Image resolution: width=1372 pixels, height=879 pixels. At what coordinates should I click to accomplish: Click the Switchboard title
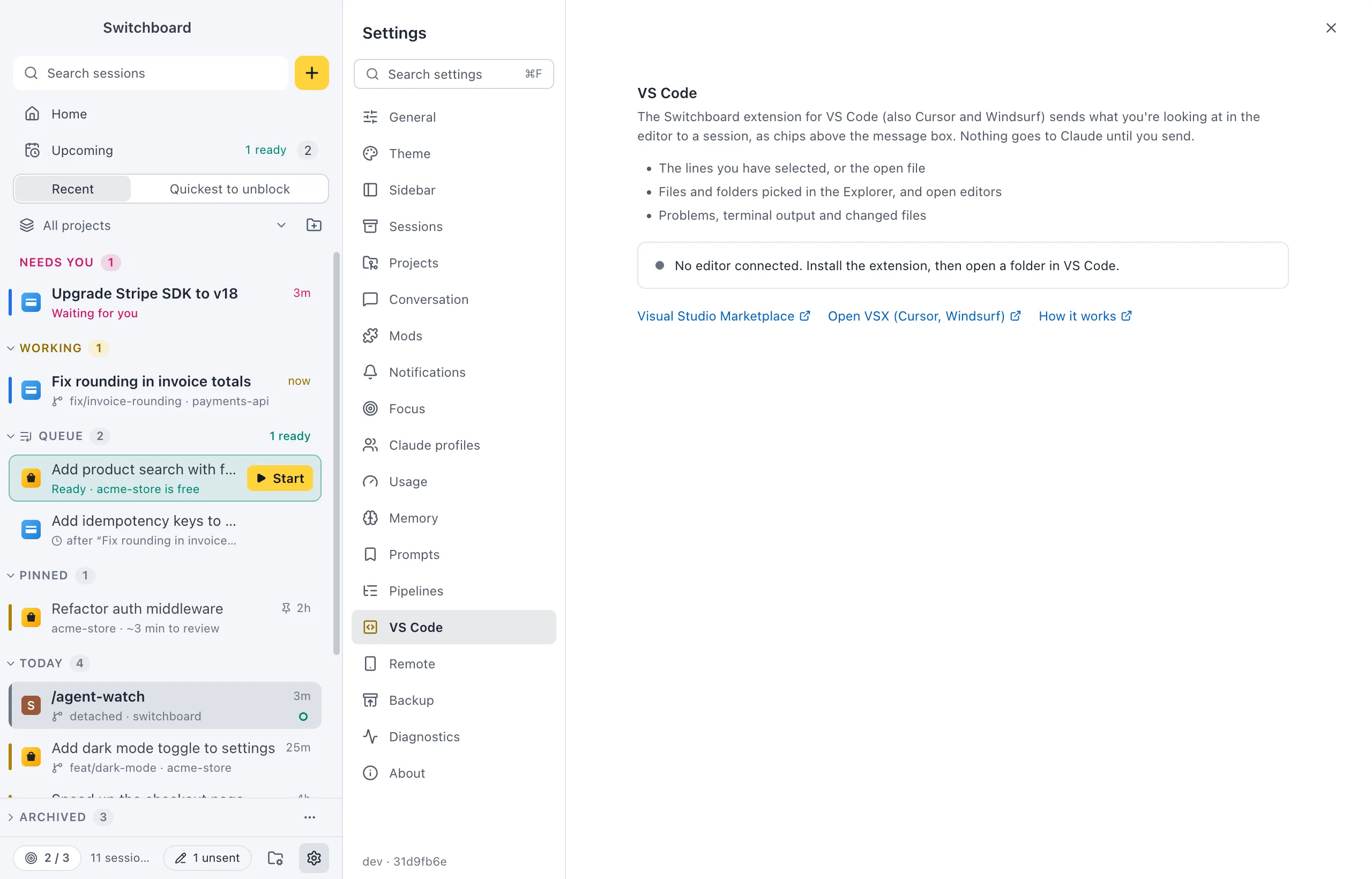[147, 27]
